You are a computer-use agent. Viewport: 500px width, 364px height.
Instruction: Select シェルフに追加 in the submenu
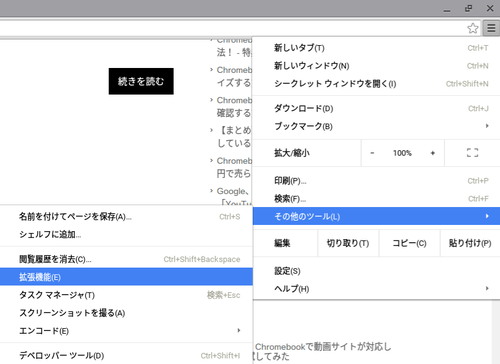(126, 235)
